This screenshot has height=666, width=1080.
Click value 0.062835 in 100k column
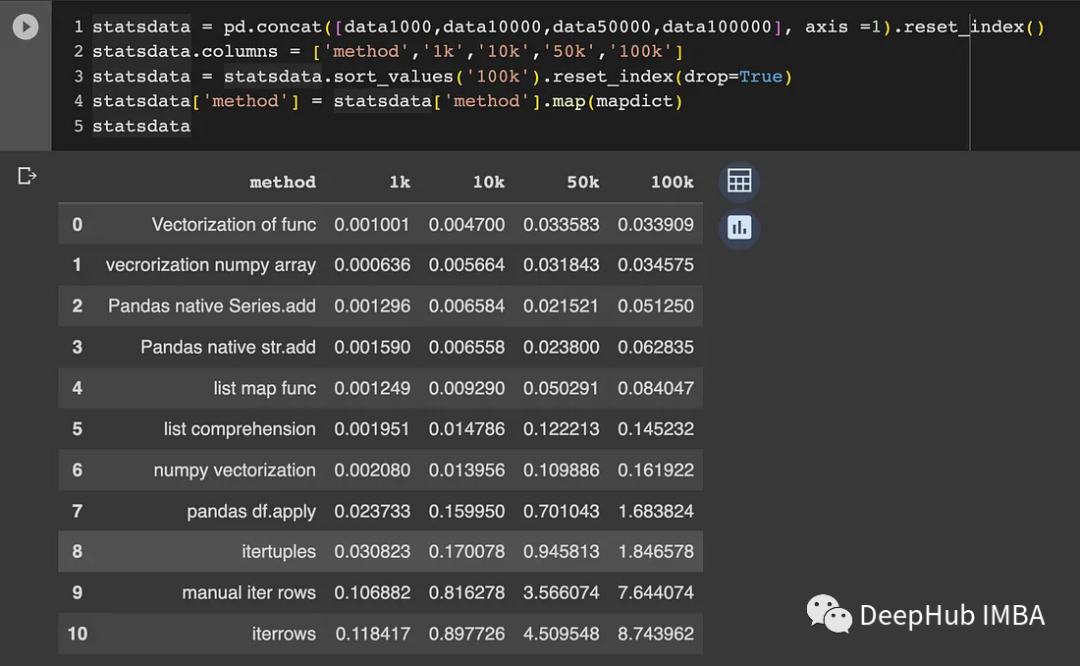tap(656, 347)
